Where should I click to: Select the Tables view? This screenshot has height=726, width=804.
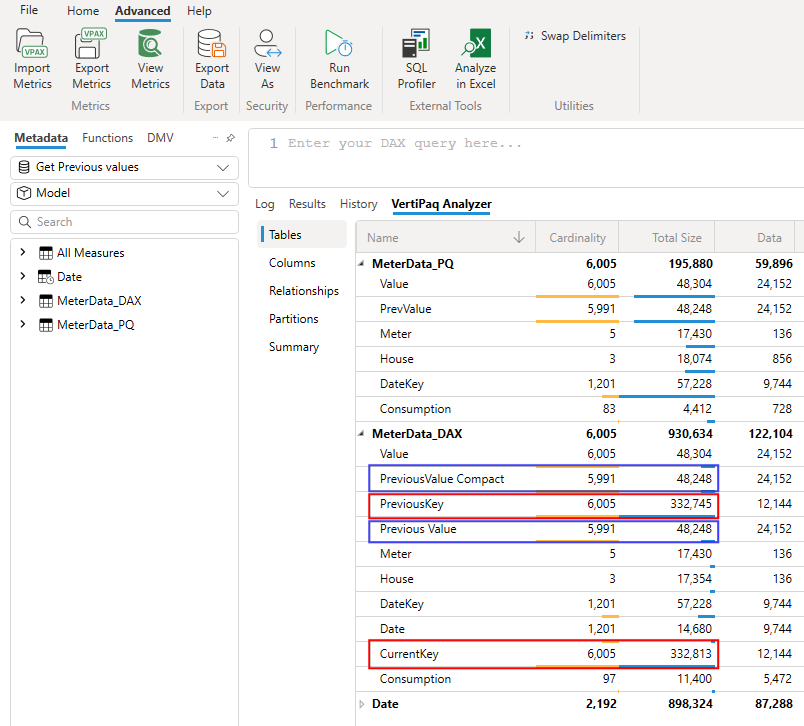coord(302,235)
